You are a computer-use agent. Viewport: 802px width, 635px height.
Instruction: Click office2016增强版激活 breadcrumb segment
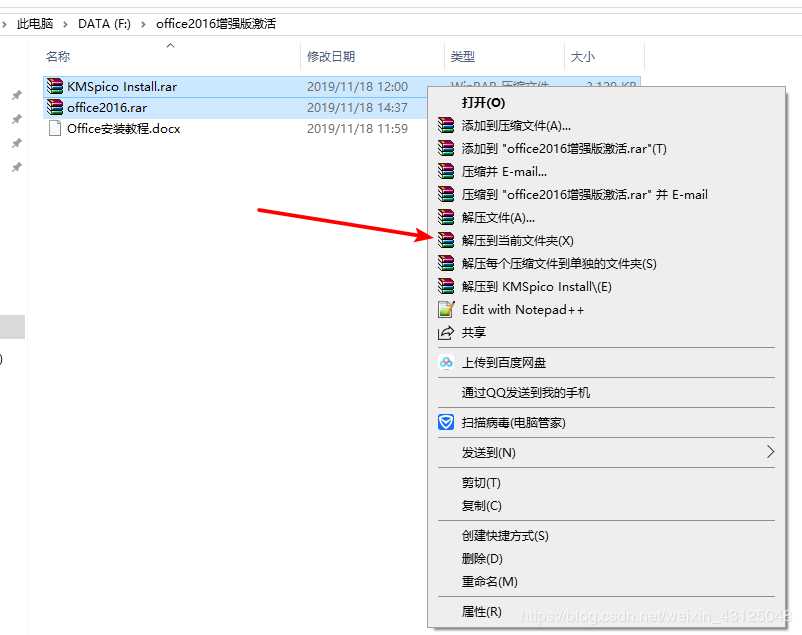(216, 24)
